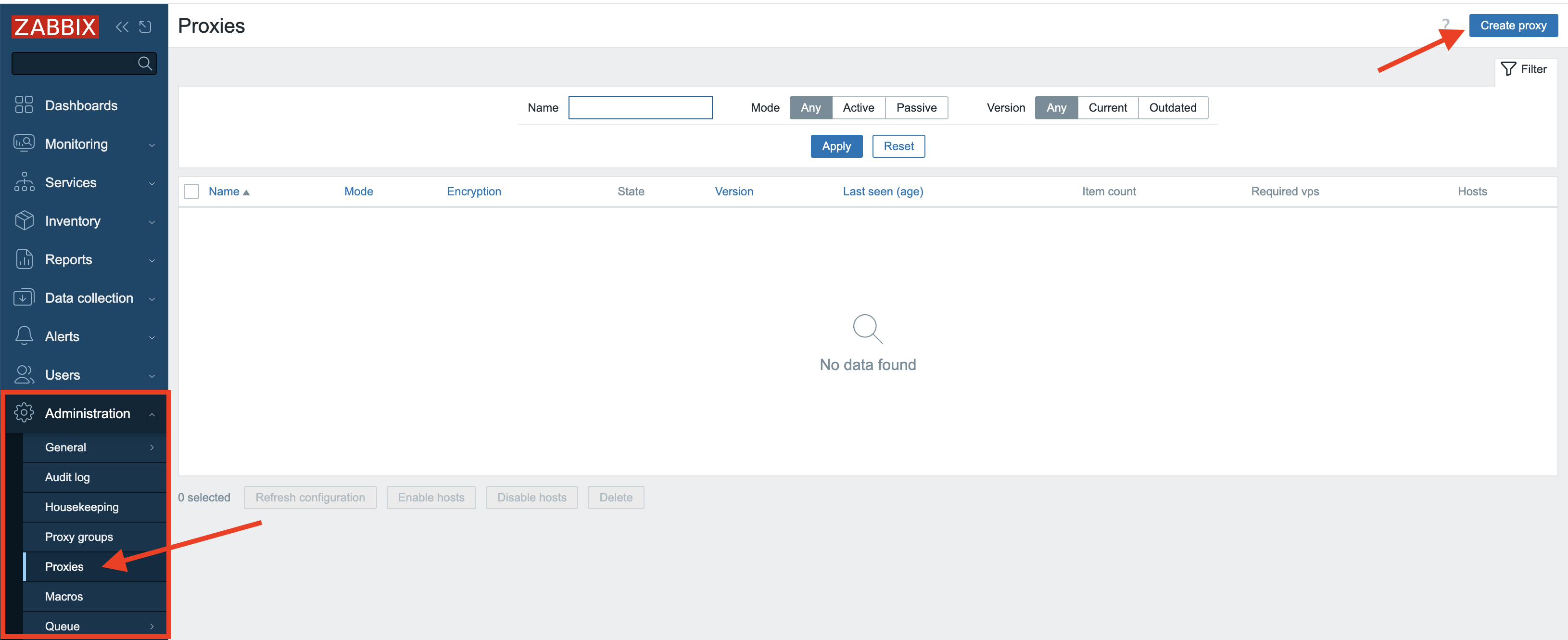
Task: Select Macros from the Administration menu
Action: 63,596
